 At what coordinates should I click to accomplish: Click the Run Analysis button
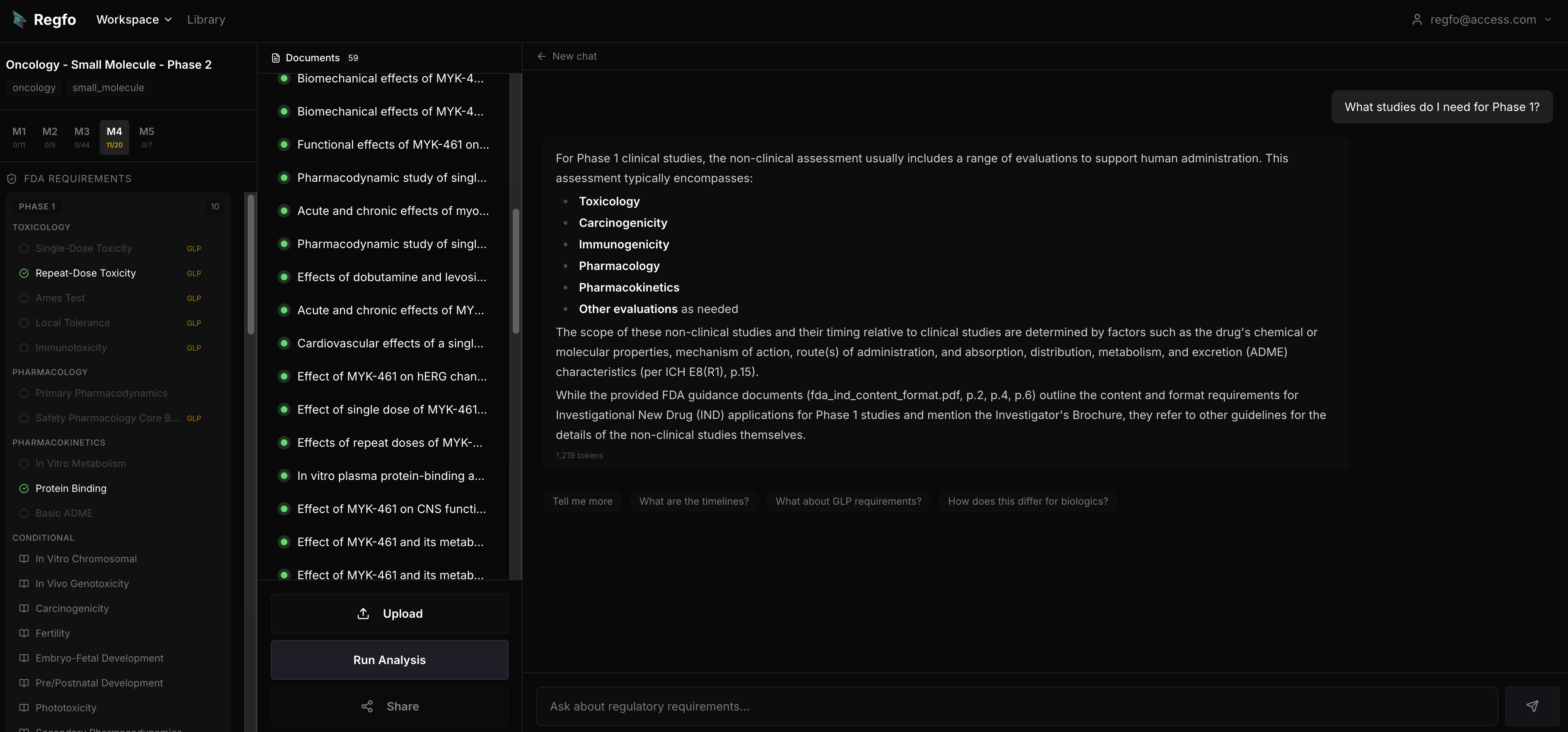389,660
